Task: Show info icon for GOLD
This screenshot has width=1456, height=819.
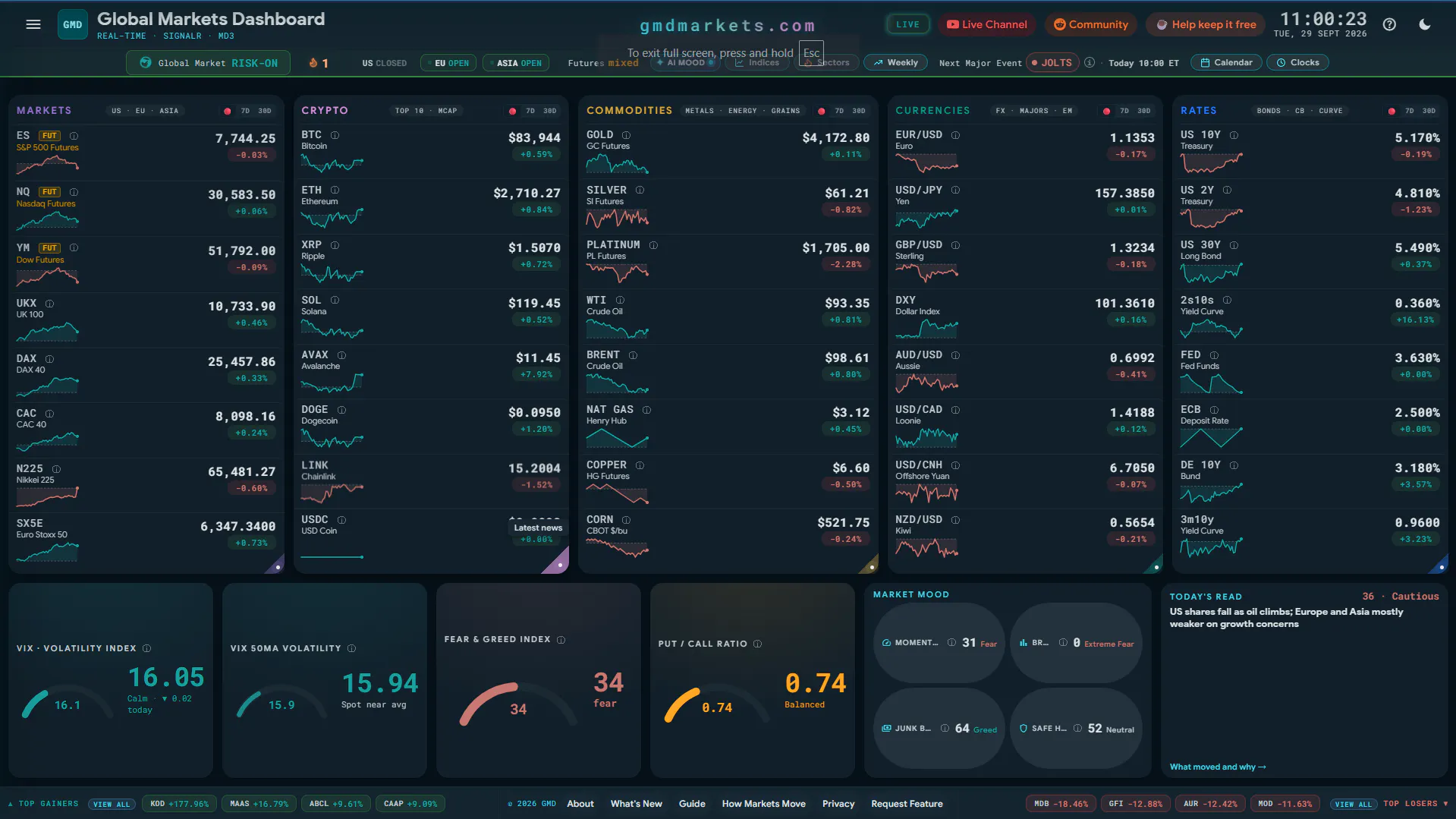Action: coord(626,135)
